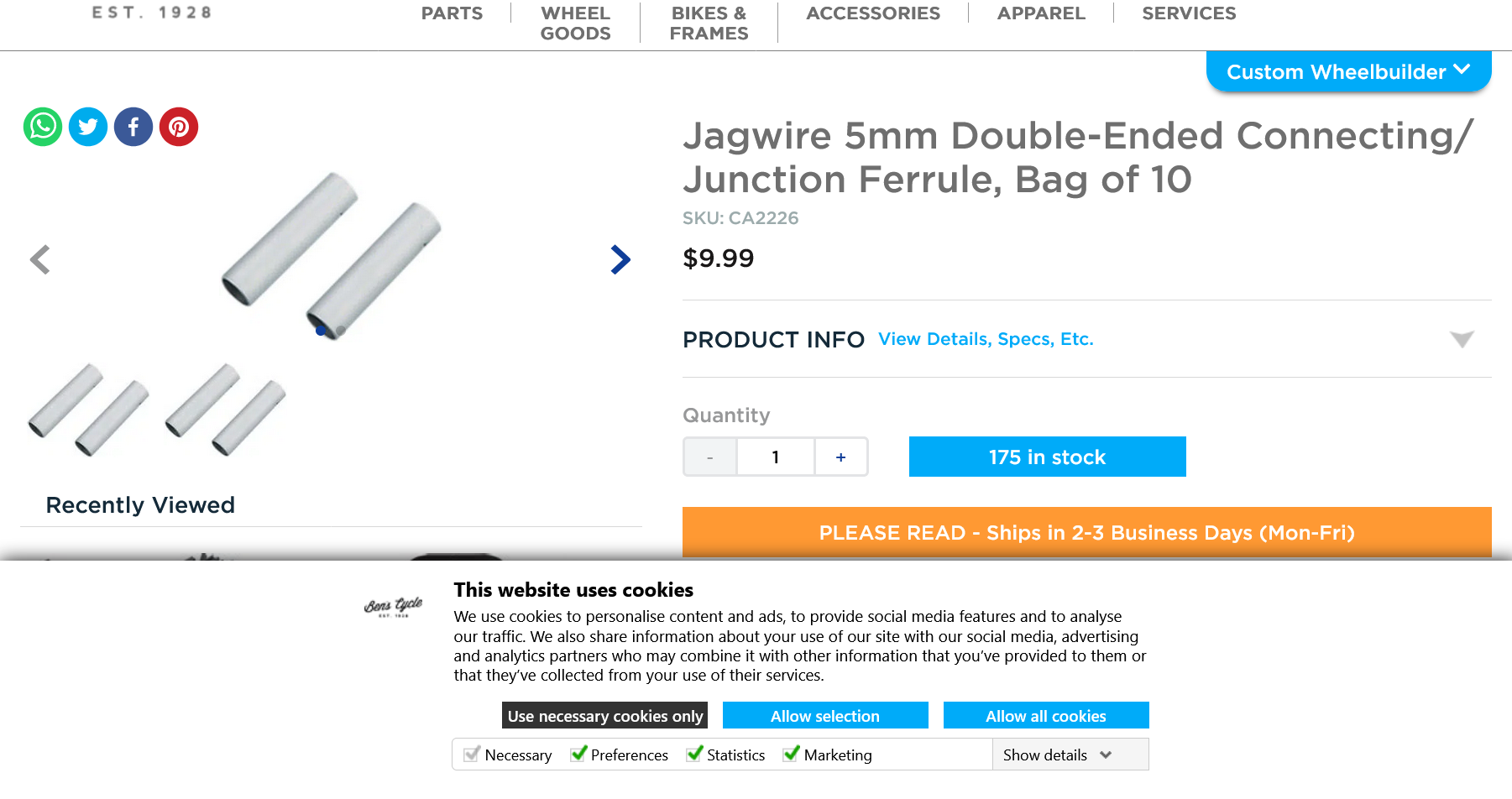Click the quantity input field

[776, 457]
